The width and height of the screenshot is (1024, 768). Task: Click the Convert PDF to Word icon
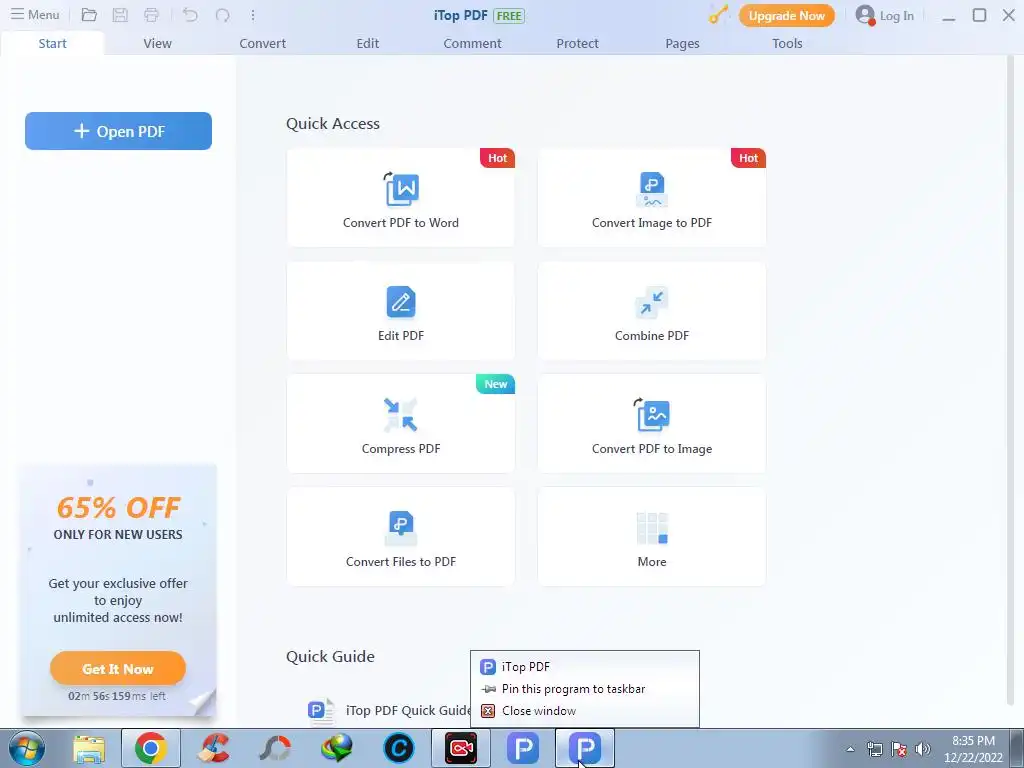point(400,189)
